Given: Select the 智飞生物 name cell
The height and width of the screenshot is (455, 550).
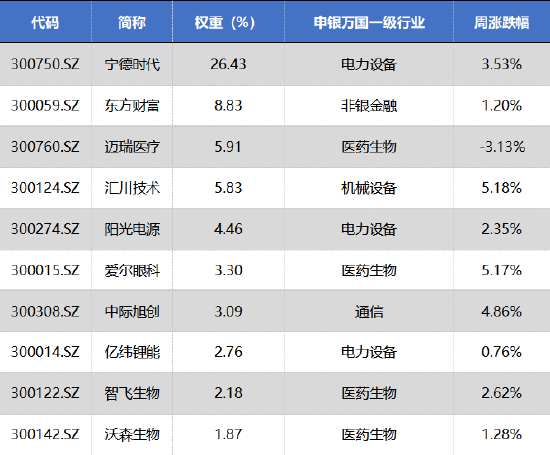Looking at the screenshot, I should [132, 393].
